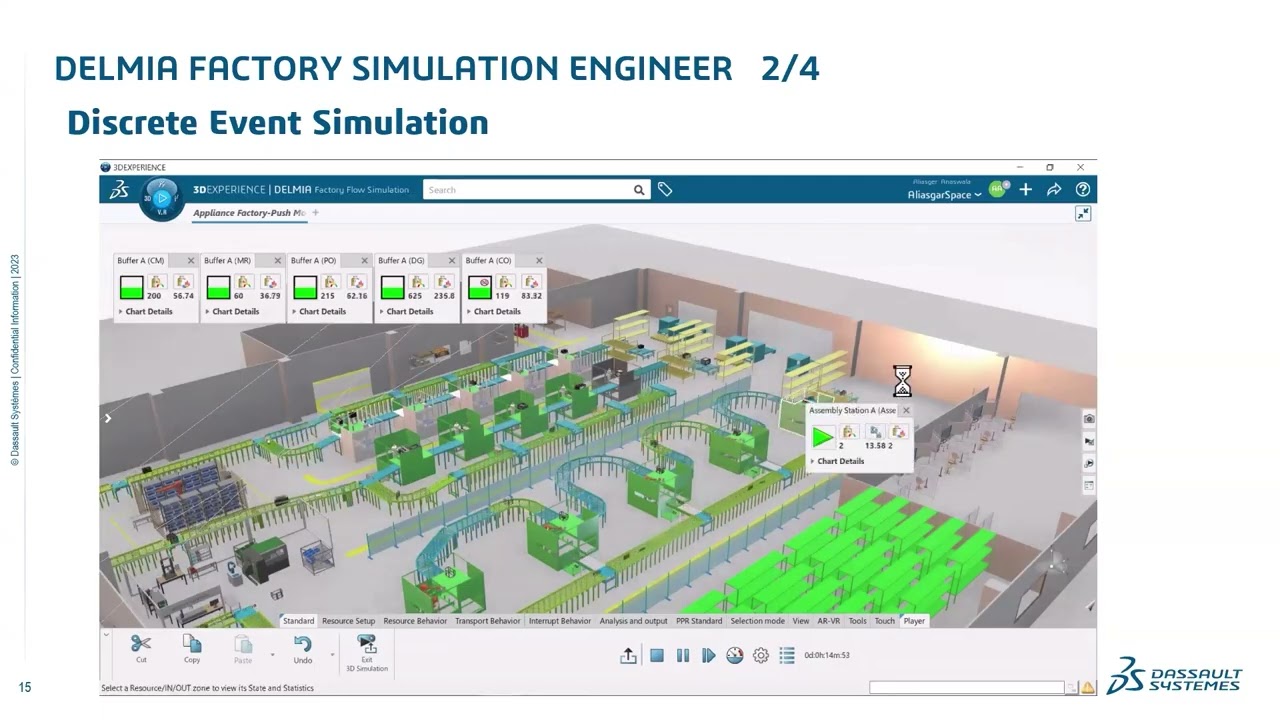Screen dimensions: 1280x720
Task: Switch to the PPR Standard tab
Action: [x=699, y=621]
